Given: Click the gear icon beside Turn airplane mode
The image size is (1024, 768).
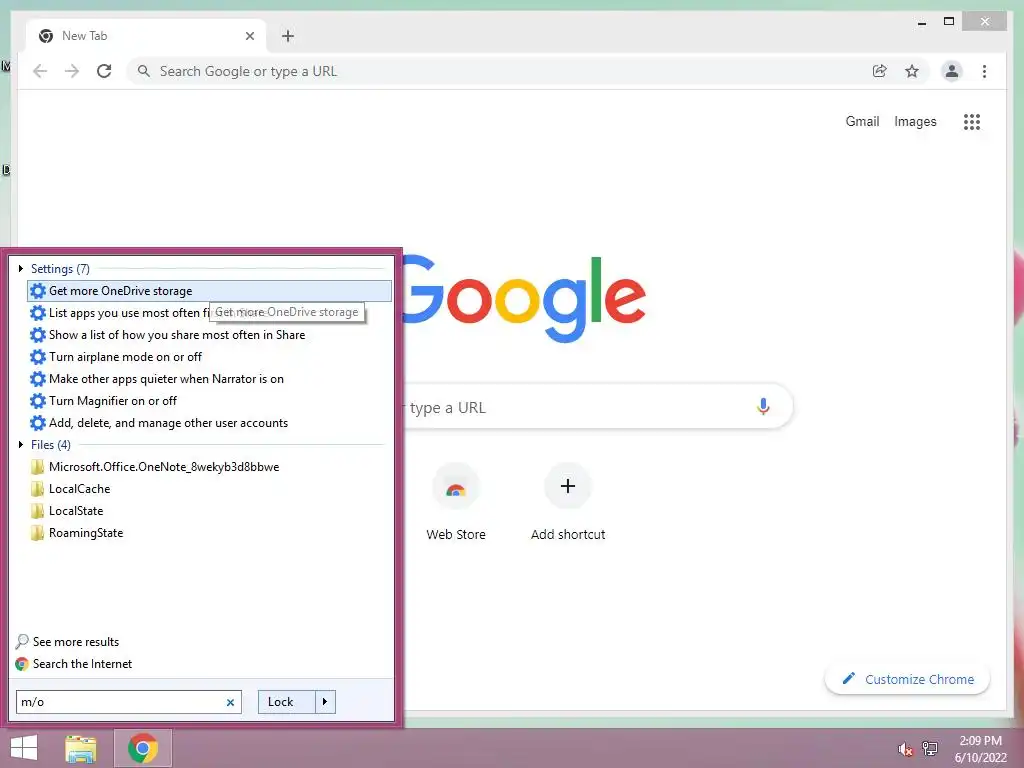Looking at the screenshot, I should pyautogui.click(x=38, y=357).
